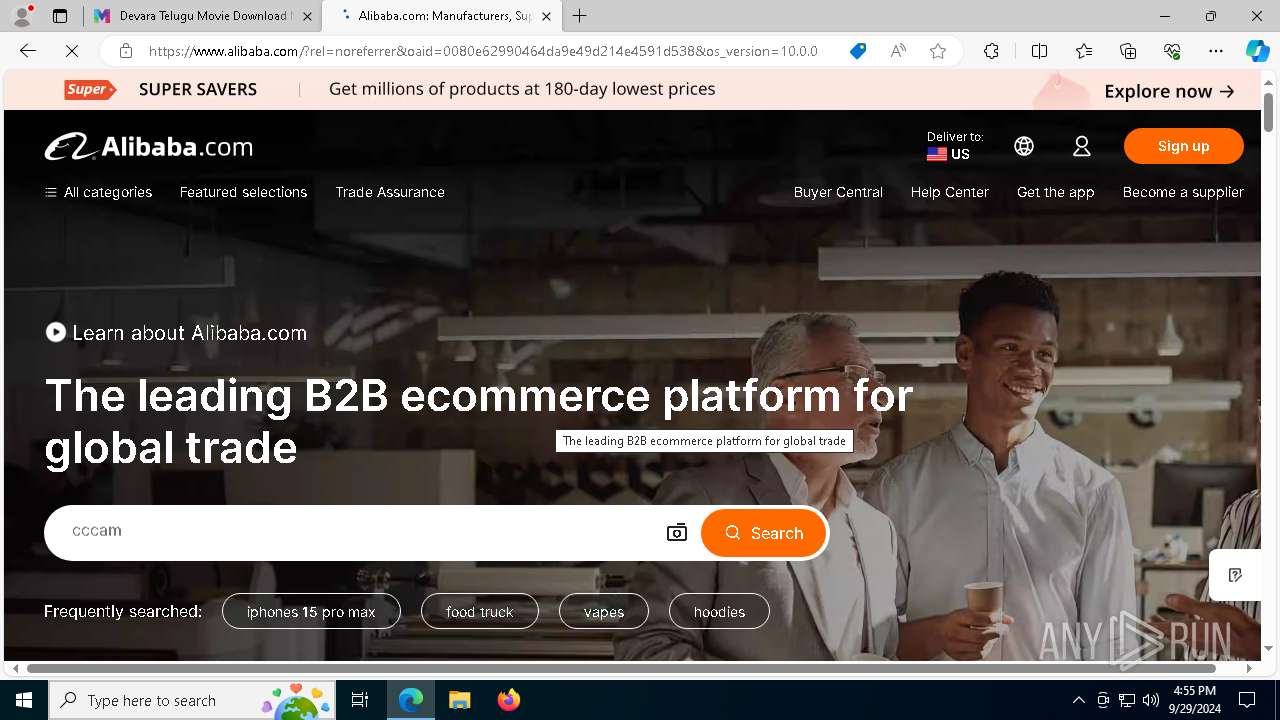Click the orange Search button
Viewport: 1280px width, 720px height.
(764, 533)
